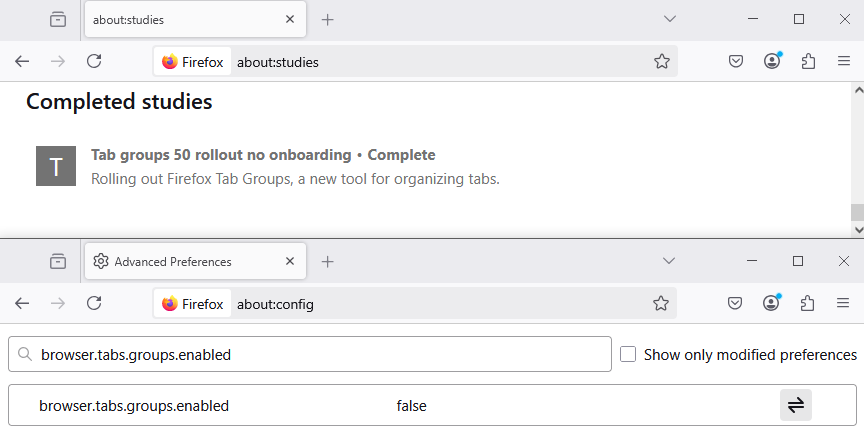Open hamburger application menu in bottom window
864x443 pixels.
point(843,303)
